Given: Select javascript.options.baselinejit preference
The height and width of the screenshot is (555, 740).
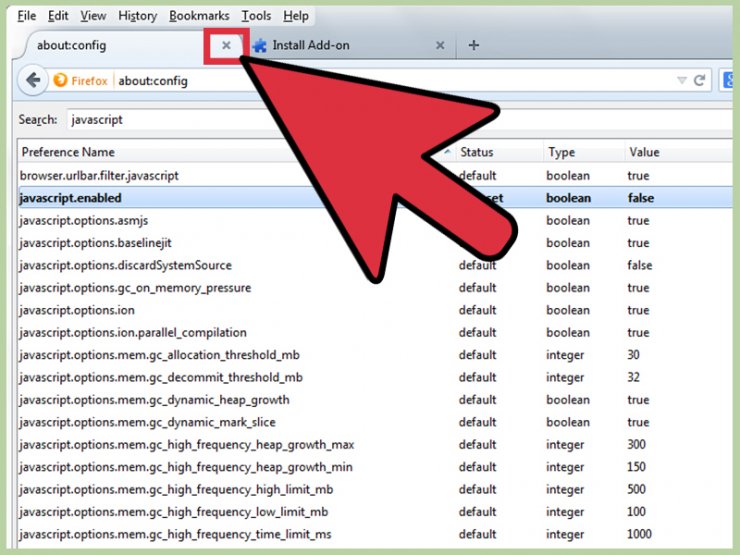Looking at the screenshot, I should (x=375, y=243).
